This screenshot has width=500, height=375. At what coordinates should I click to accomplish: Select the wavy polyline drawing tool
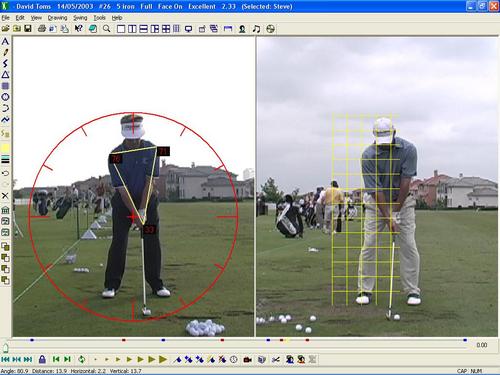(x=5, y=119)
